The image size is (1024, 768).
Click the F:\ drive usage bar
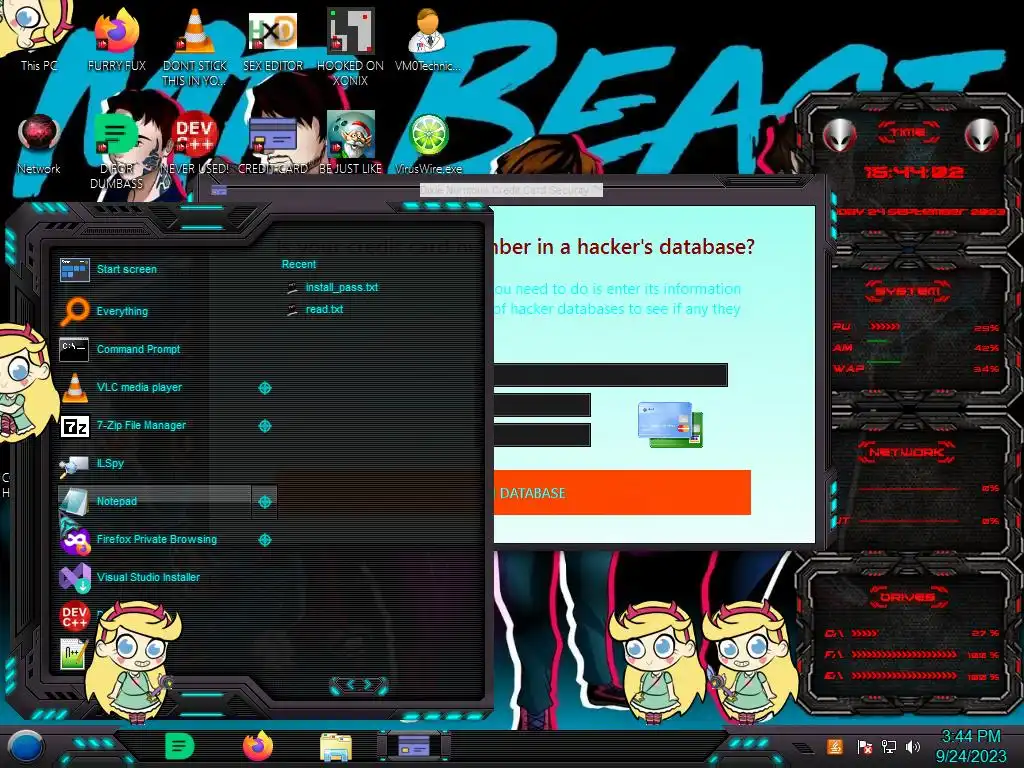point(904,654)
